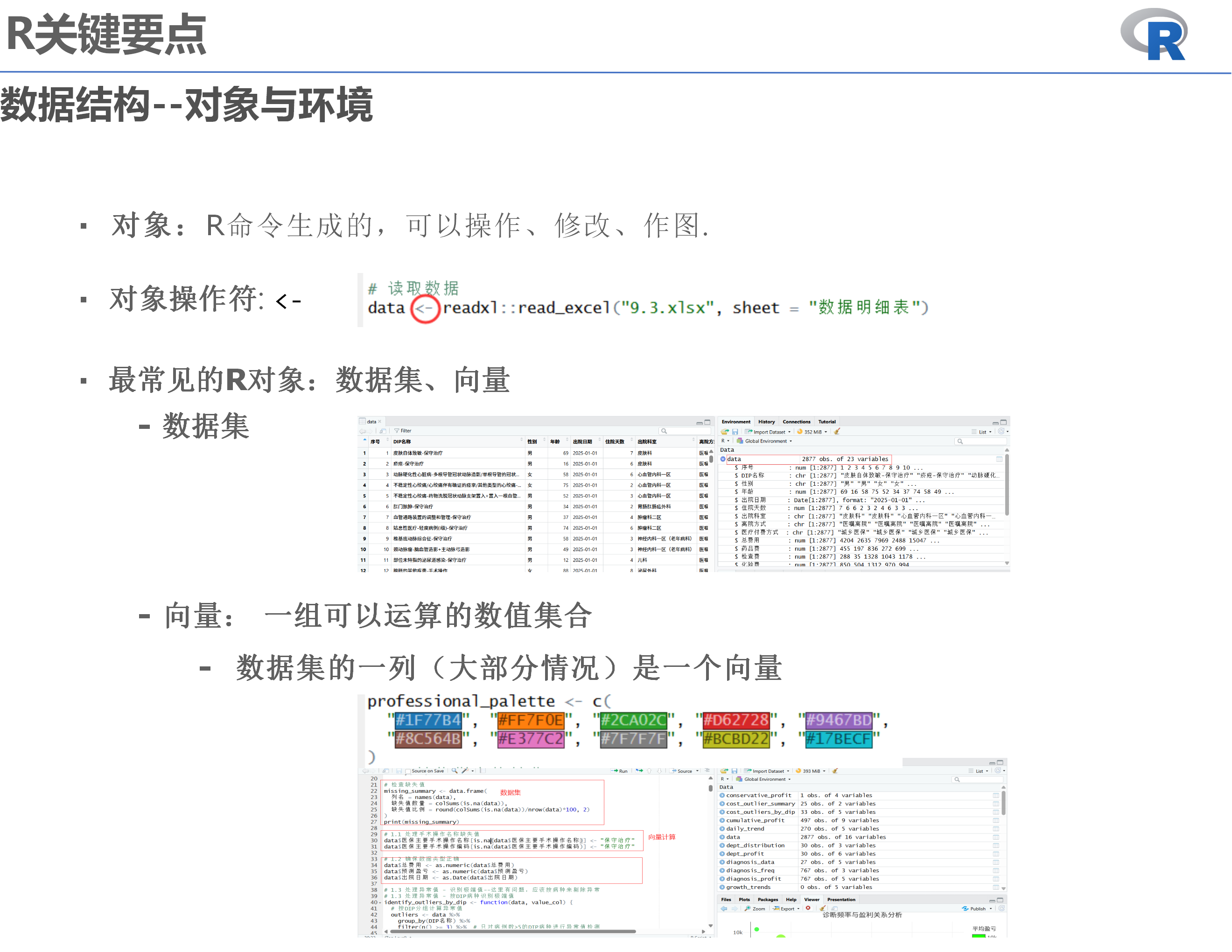Screen dimensions: 1232x952
Task: Expand cost_outlier_summary data frame entry
Action: [x=722, y=804]
